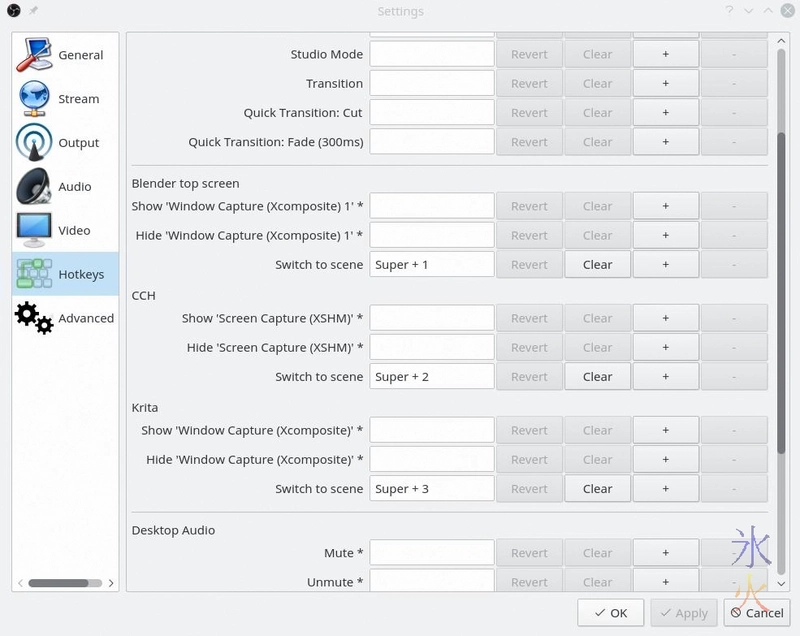Add an extra binding for Studio Mode
The height and width of the screenshot is (636, 800).
[665, 54]
